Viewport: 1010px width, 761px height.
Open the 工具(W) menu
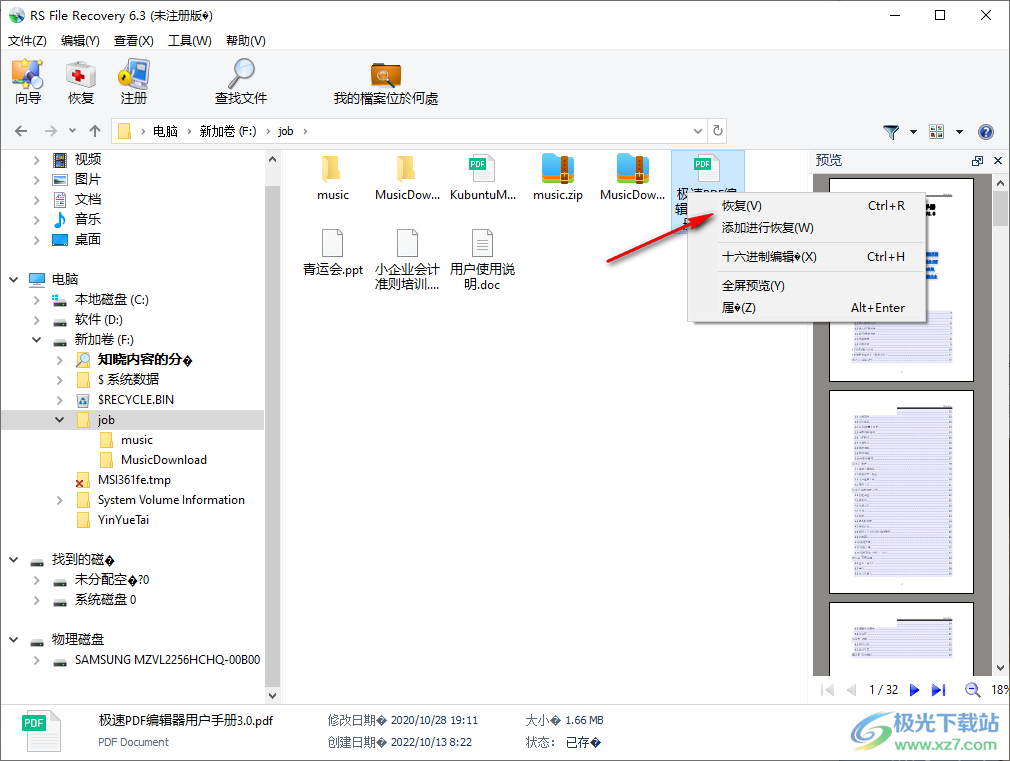pyautogui.click(x=189, y=41)
